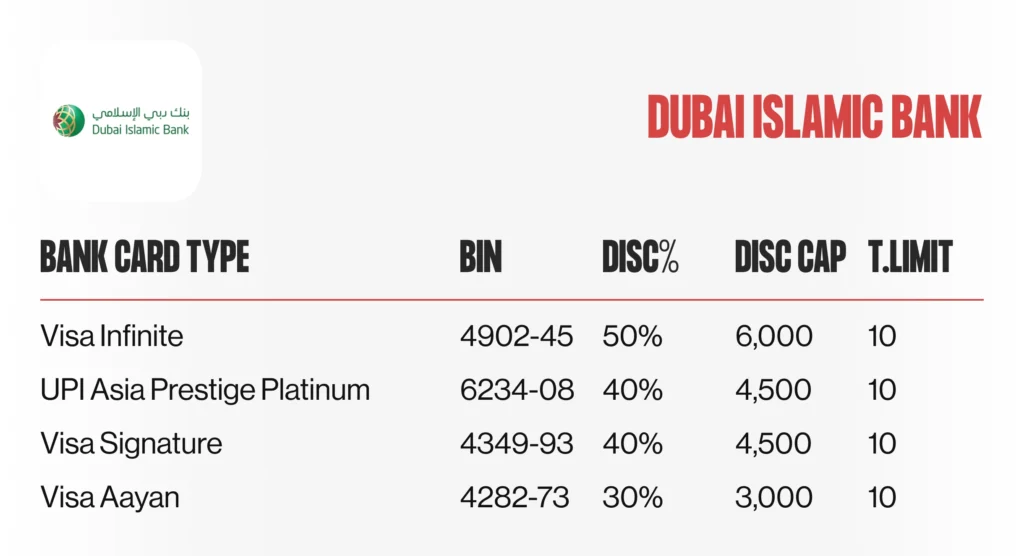Select the Visa Signature card name
Viewport: 1024px width, 556px height.
(x=131, y=443)
